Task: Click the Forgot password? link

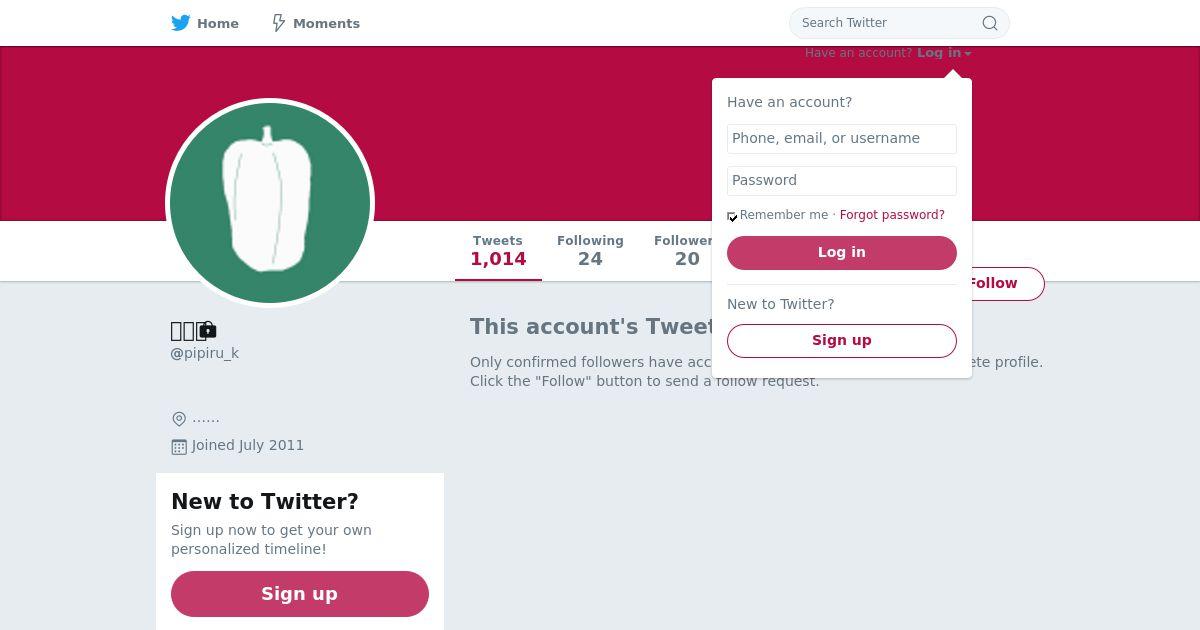Action: pos(892,215)
